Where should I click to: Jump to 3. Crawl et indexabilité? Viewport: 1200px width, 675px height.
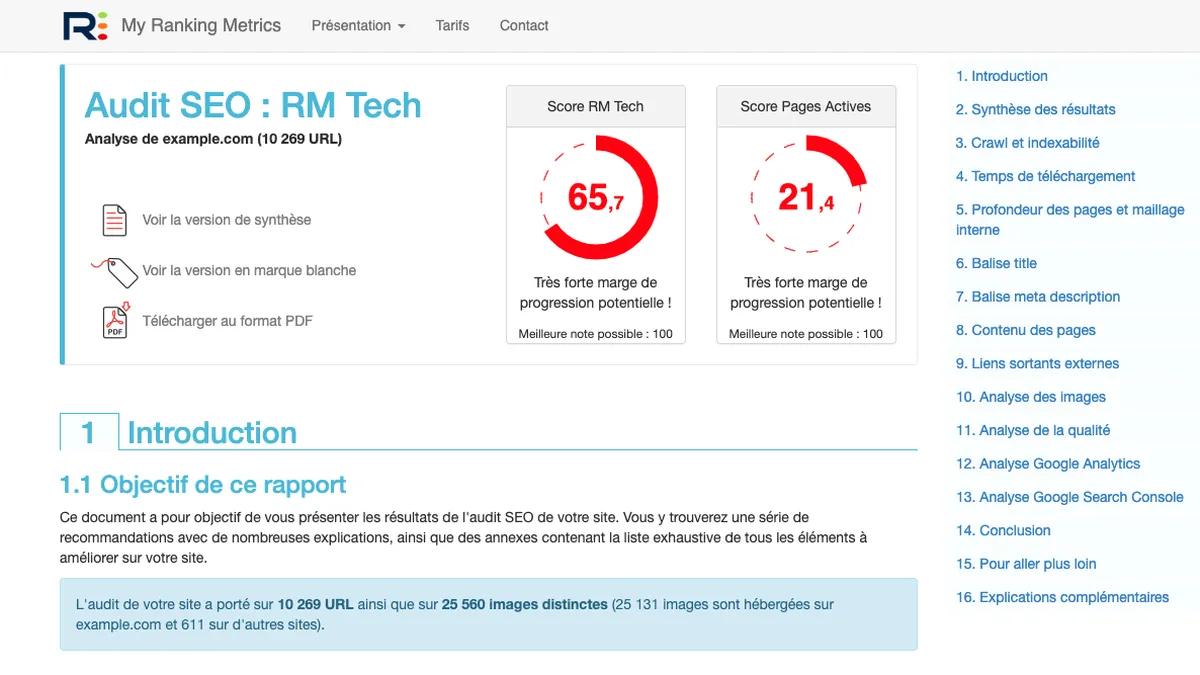(x=1027, y=143)
